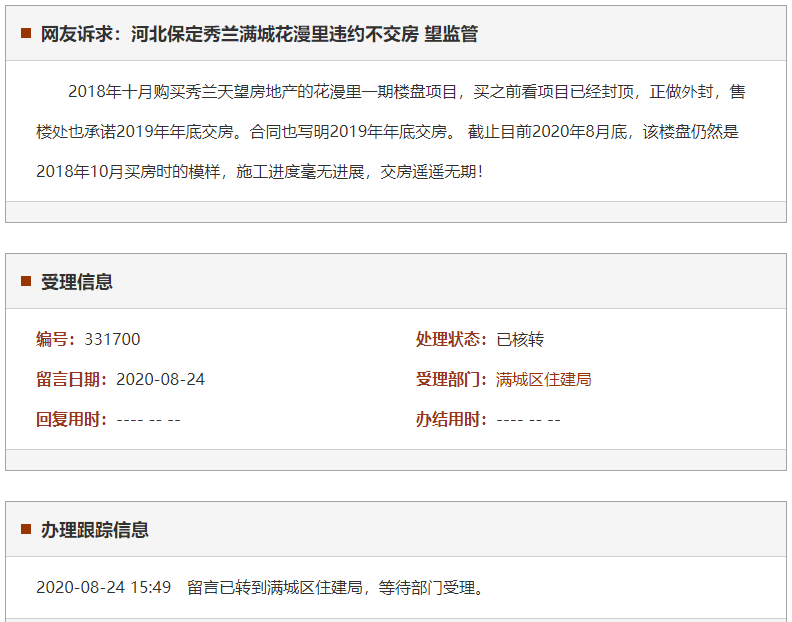Image resolution: width=792 pixels, height=622 pixels.
Task: Click the 受理部门 field label
Action: pyautogui.click(x=452, y=379)
